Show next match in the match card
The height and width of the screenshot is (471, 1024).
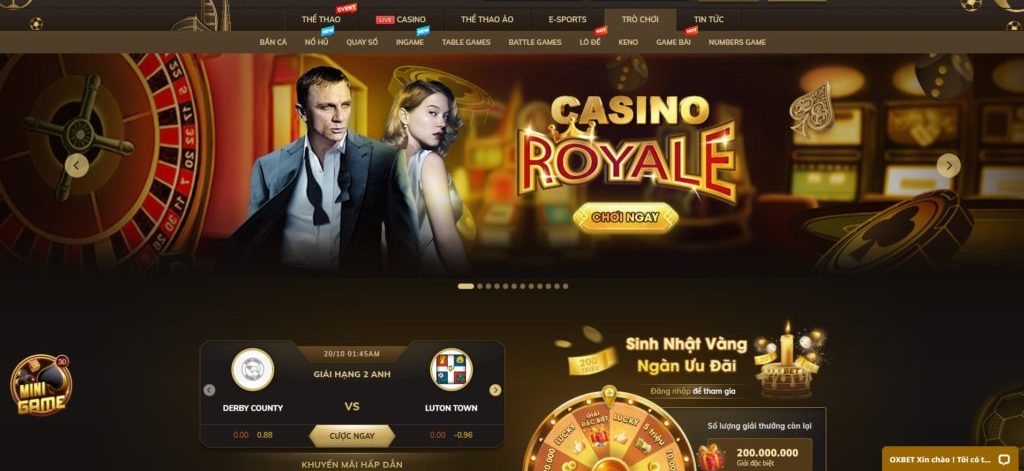coord(495,390)
